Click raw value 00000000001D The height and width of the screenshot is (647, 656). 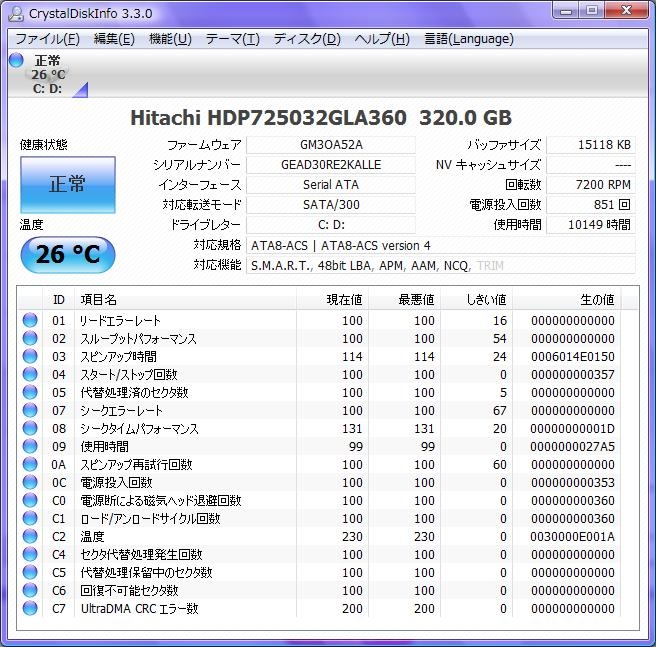(573, 429)
